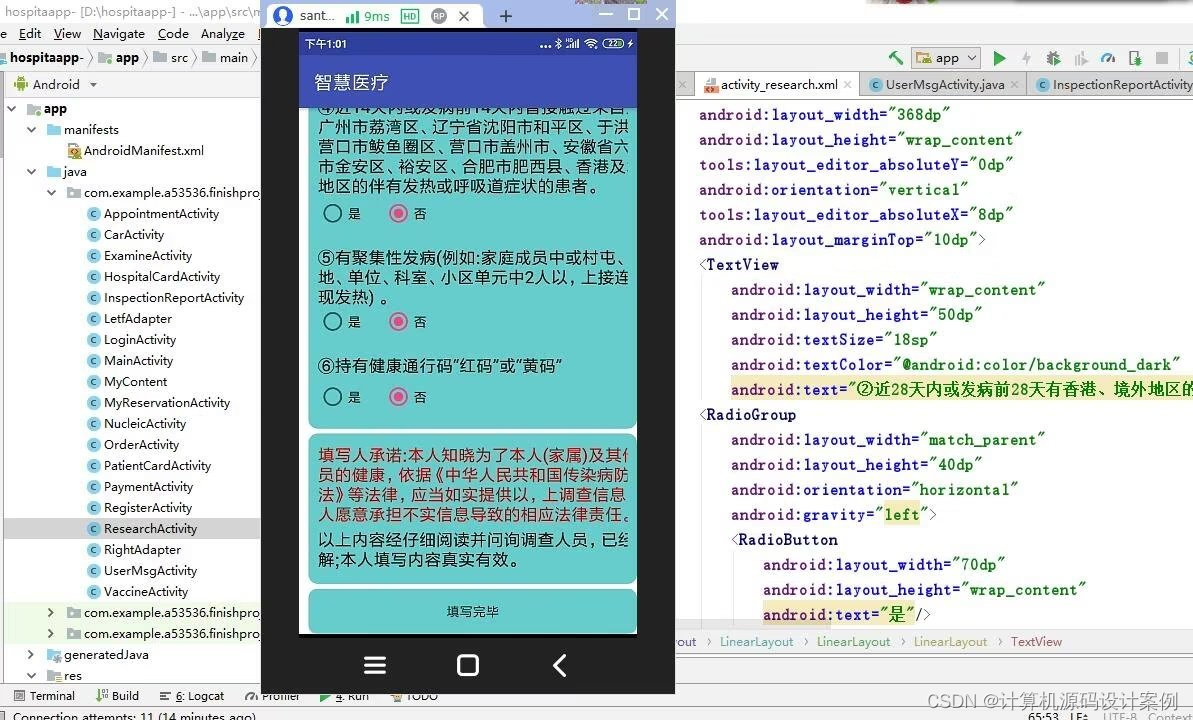Switch to the UserMsgActivity.java tab
This screenshot has width=1193, height=720.
943,84
